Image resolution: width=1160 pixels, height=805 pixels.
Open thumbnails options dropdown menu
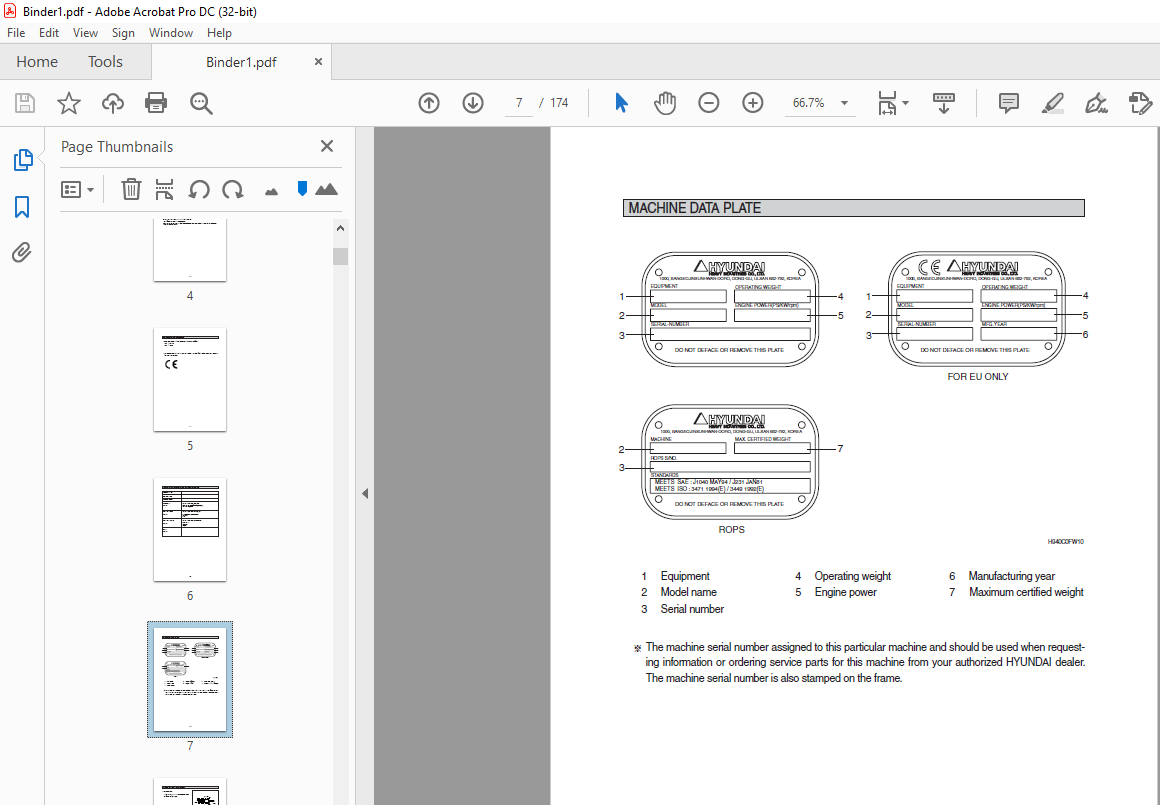point(78,190)
